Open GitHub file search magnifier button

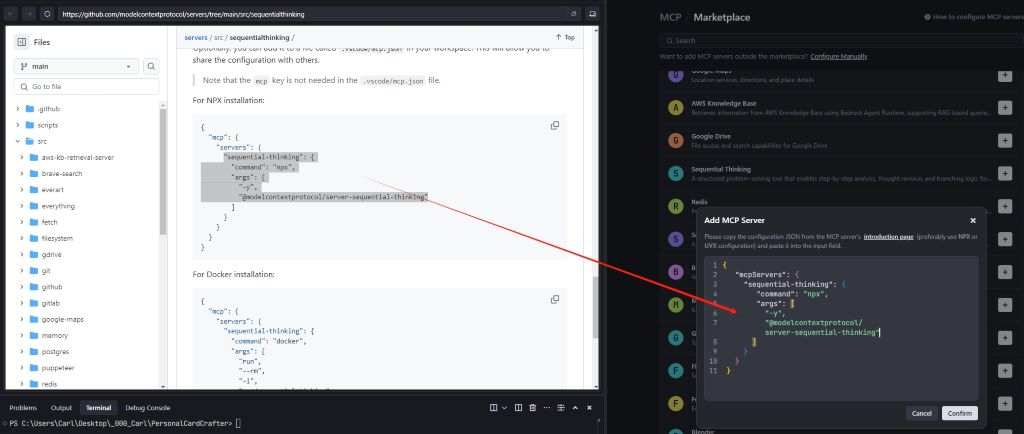click(151, 66)
